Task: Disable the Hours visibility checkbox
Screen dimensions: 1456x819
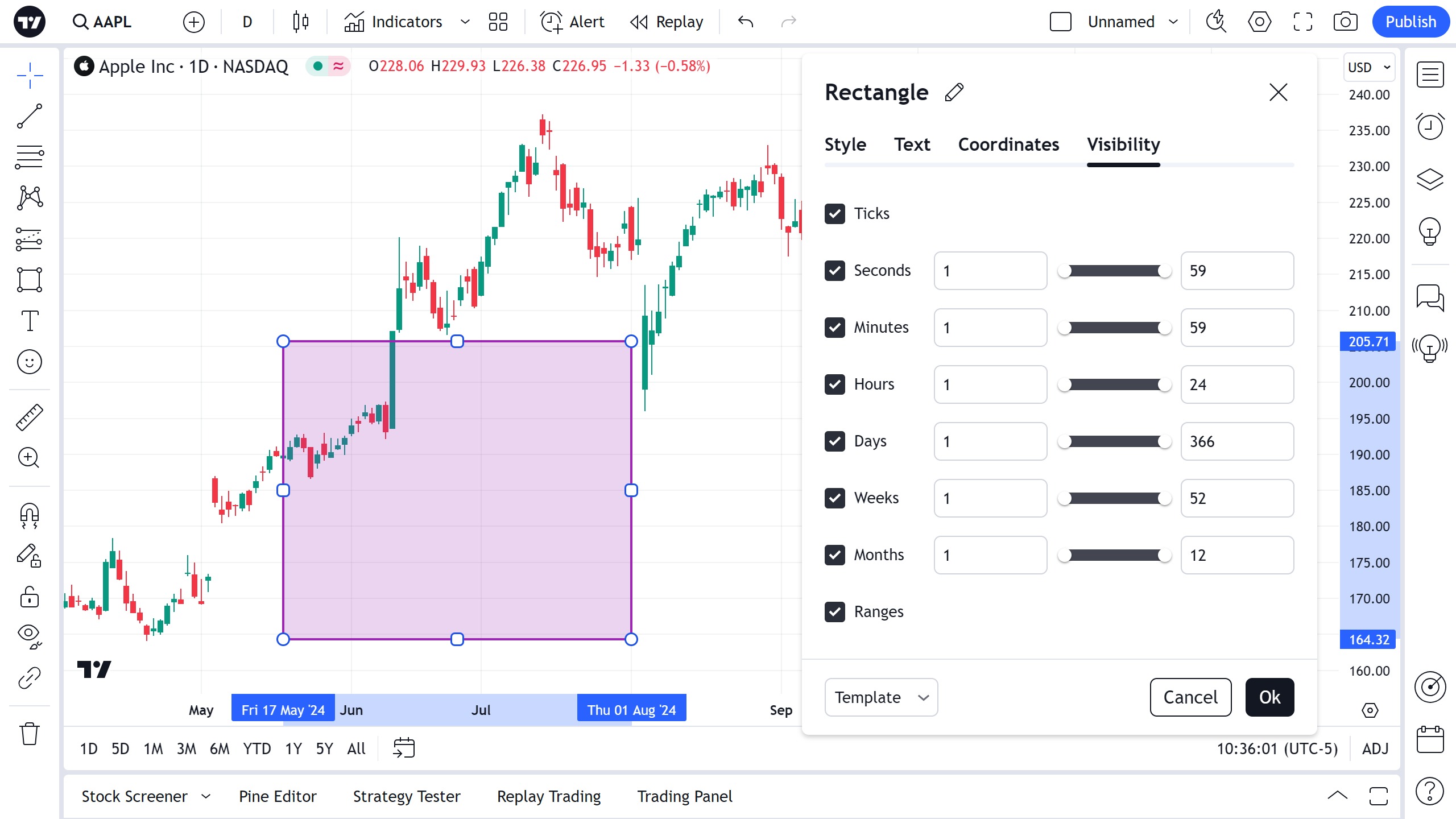Action: click(835, 384)
